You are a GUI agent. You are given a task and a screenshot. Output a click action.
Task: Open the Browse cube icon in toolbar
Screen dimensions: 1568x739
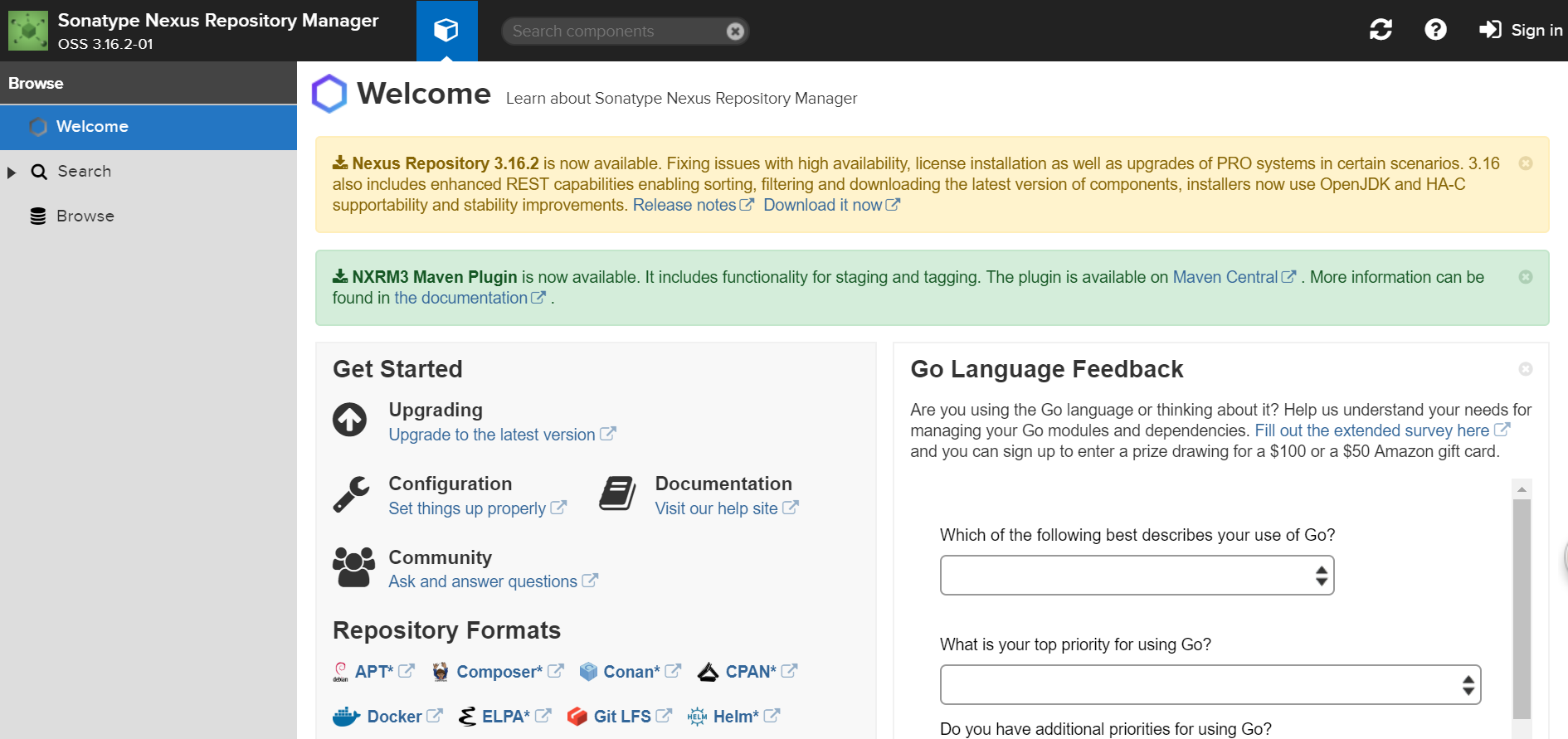point(446,31)
